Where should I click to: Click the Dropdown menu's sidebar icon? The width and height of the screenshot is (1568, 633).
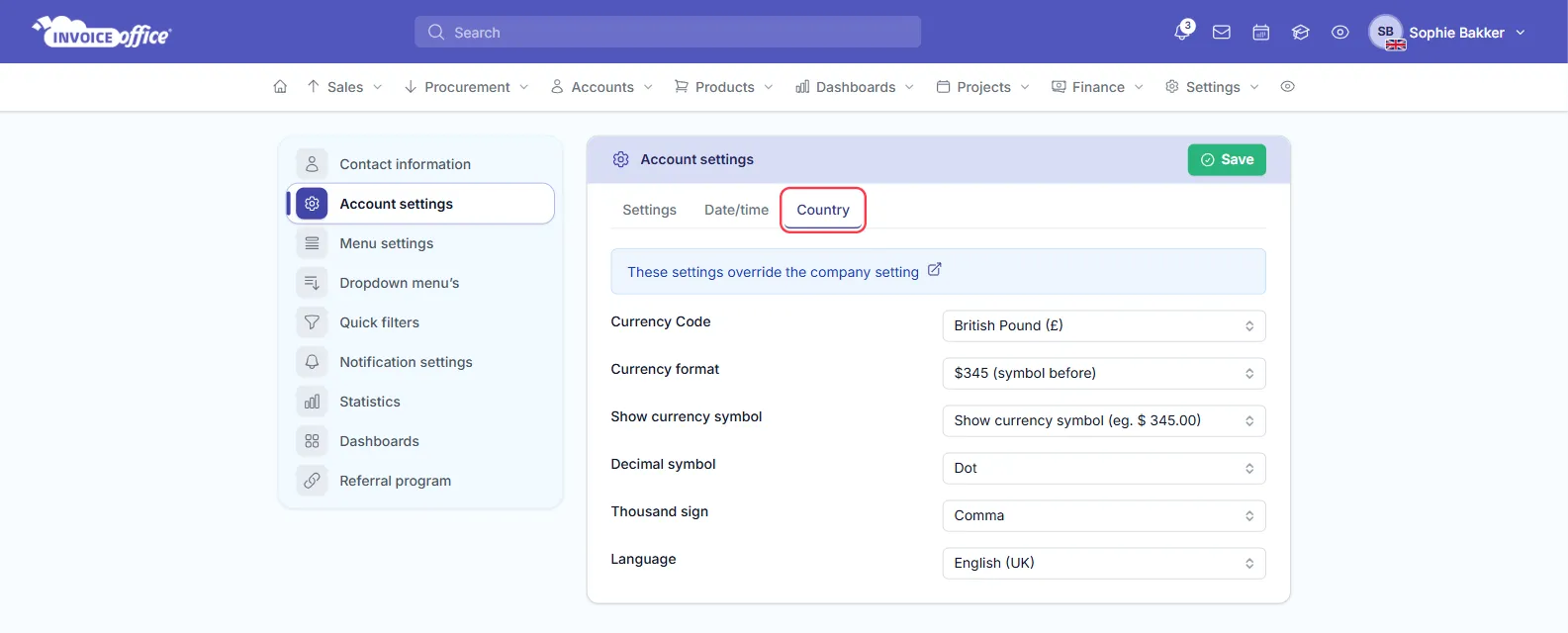312,283
